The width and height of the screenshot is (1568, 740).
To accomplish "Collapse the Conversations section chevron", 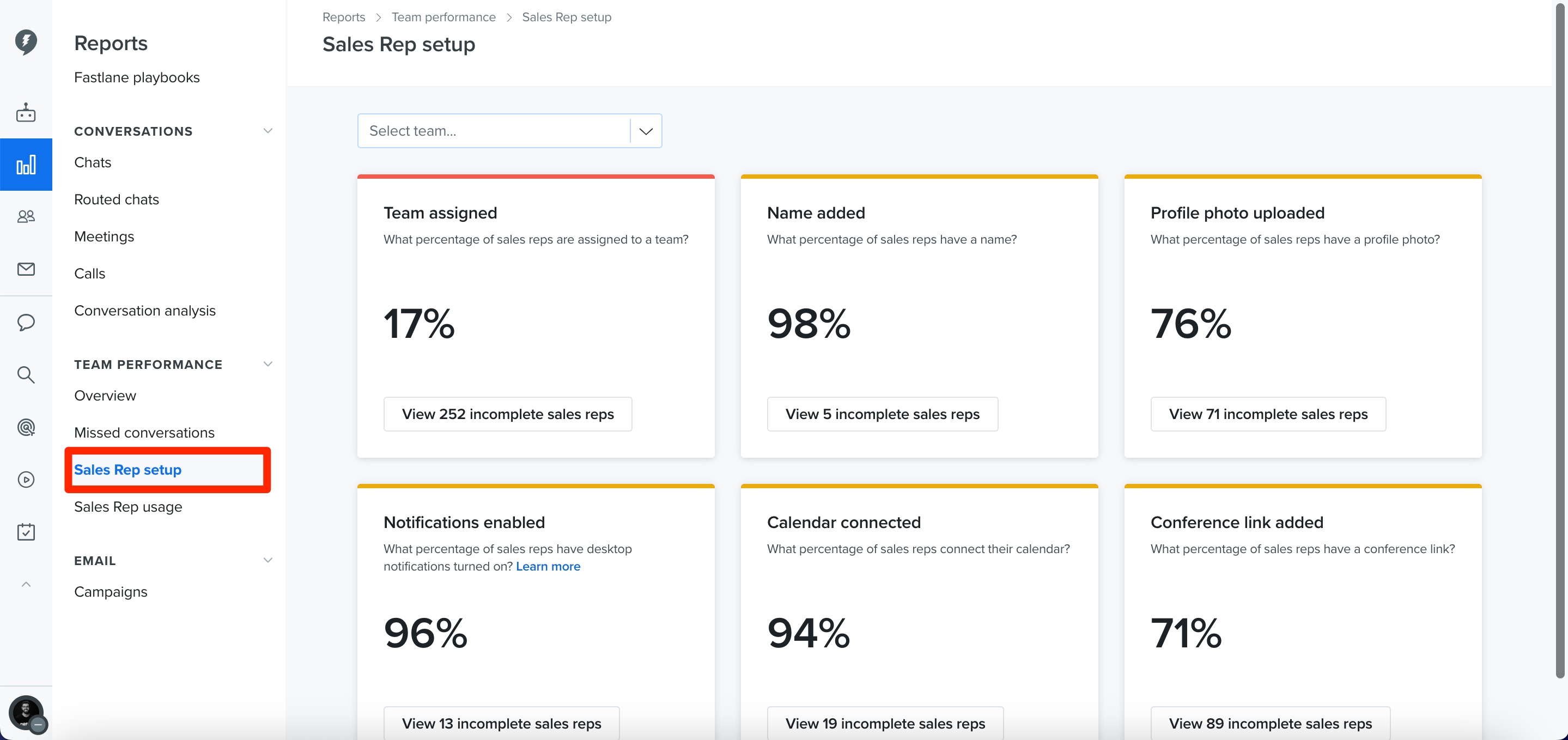I will coord(267,131).
